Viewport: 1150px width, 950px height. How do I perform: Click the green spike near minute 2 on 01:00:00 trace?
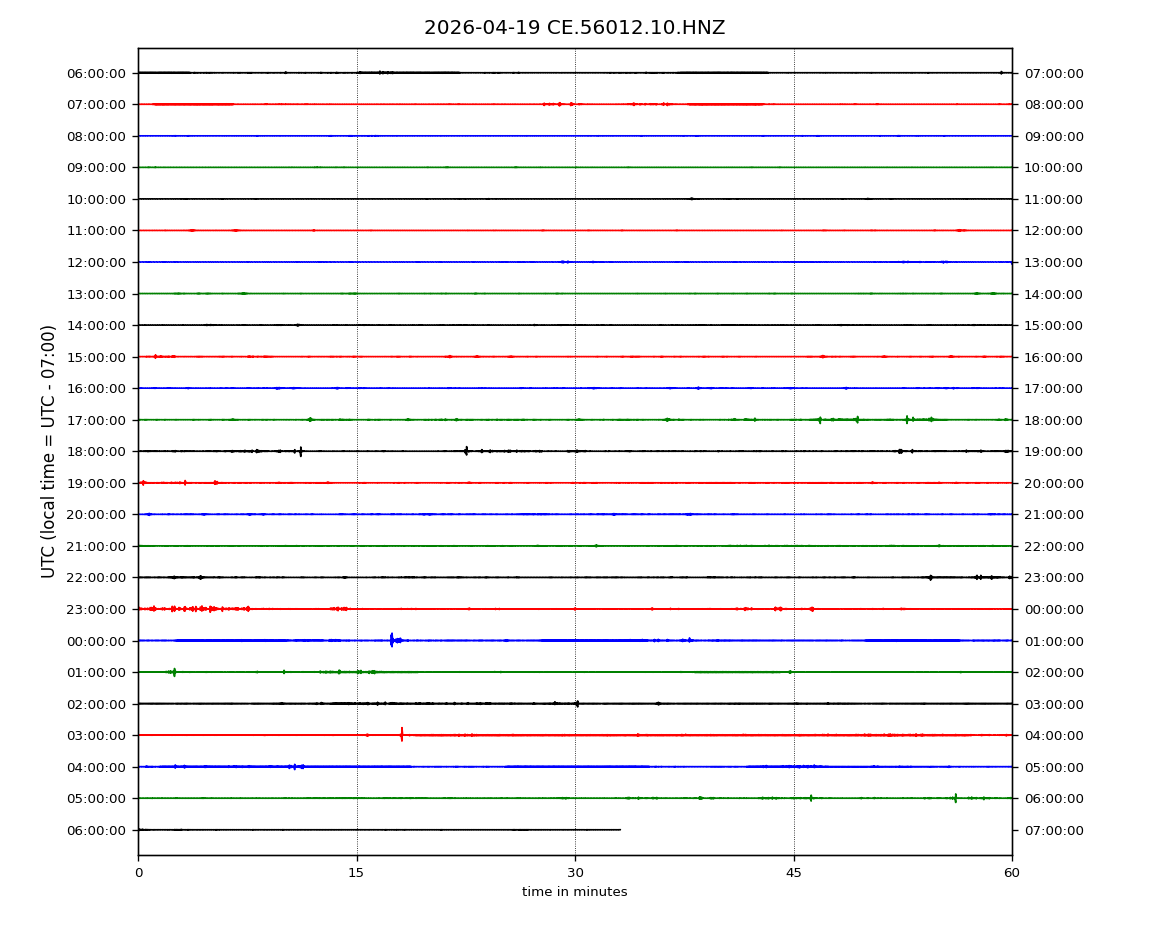[x=174, y=672]
